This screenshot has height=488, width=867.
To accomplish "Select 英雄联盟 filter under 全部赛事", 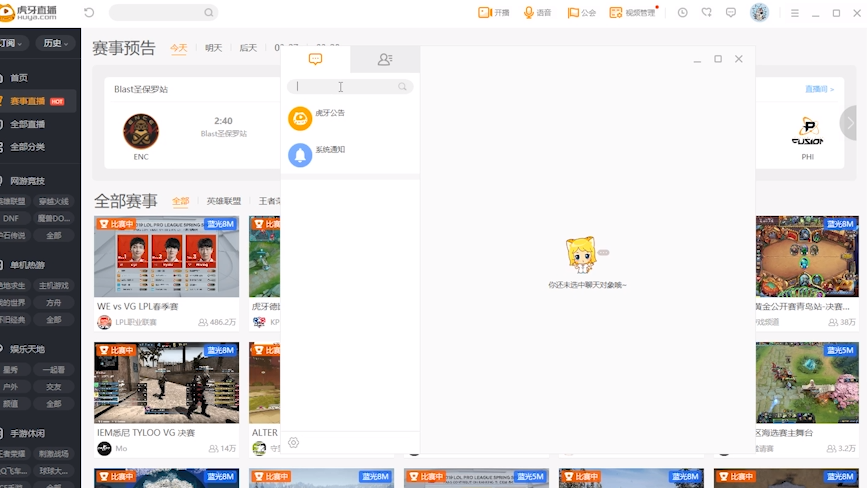I will pos(223,201).
